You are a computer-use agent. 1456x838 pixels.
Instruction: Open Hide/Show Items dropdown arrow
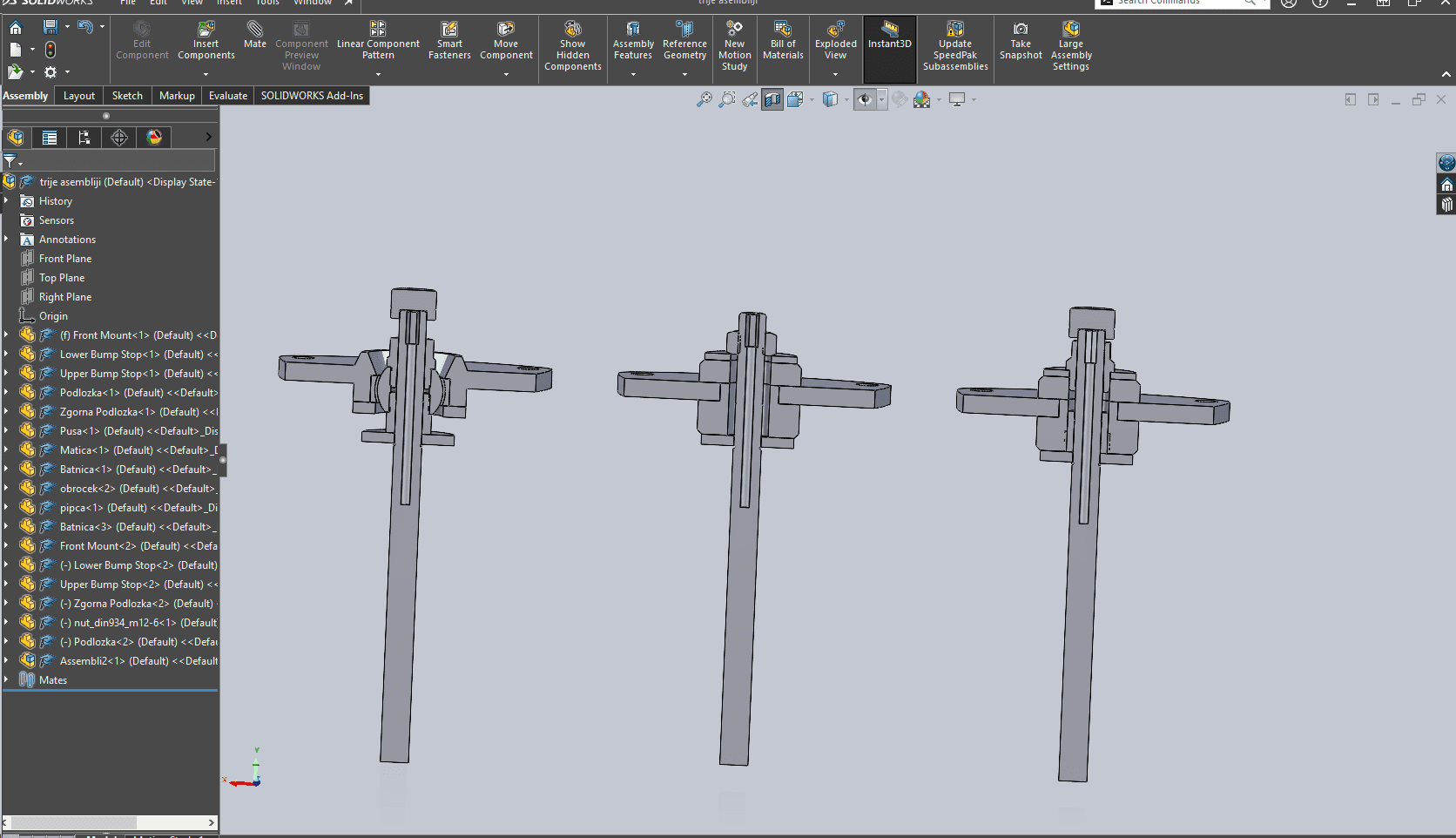[881, 99]
